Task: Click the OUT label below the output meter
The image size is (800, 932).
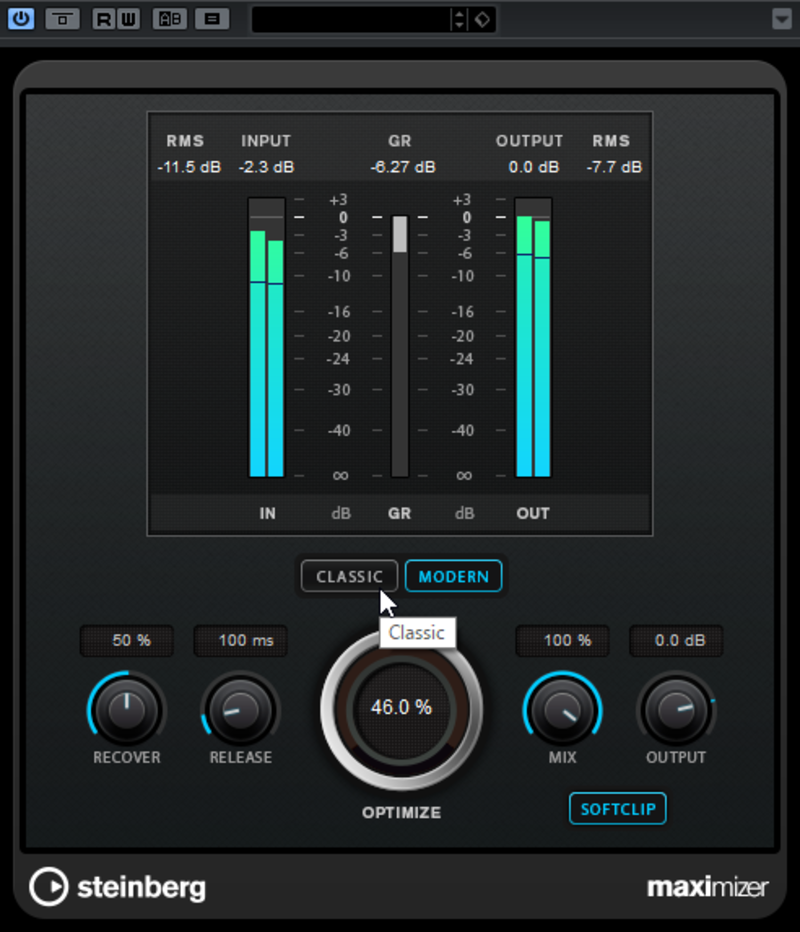Action: pyautogui.click(x=533, y=513)
